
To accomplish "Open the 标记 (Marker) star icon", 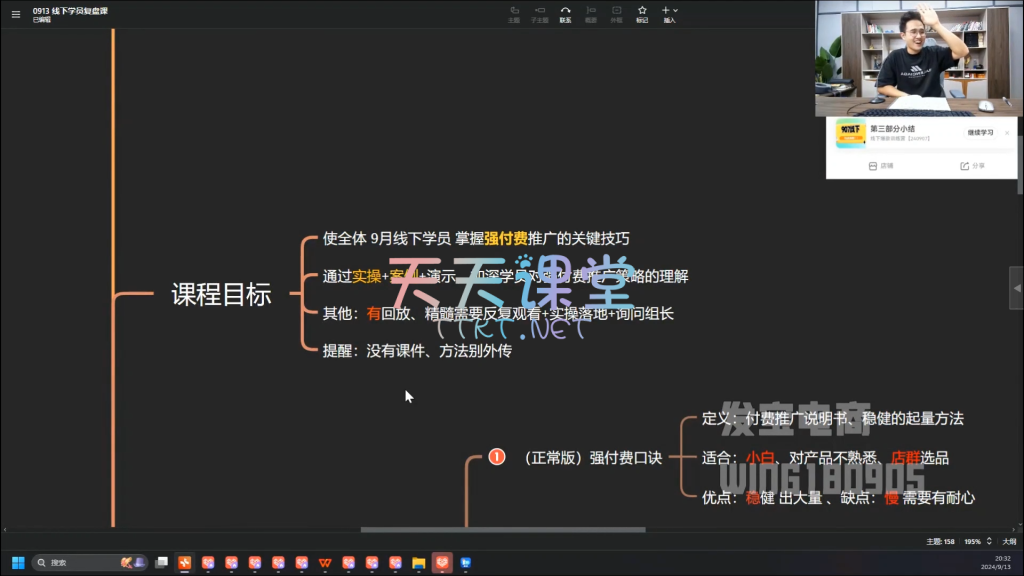I will coord(642,13).
